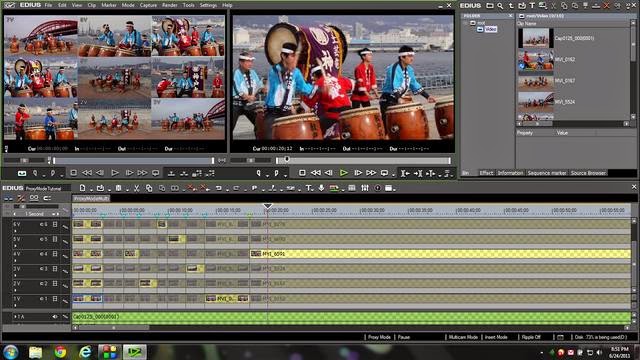Screen dimensions: 640x360
Task: Open the dropdown beside the recorder Out-point button
Action: [285, 175]
